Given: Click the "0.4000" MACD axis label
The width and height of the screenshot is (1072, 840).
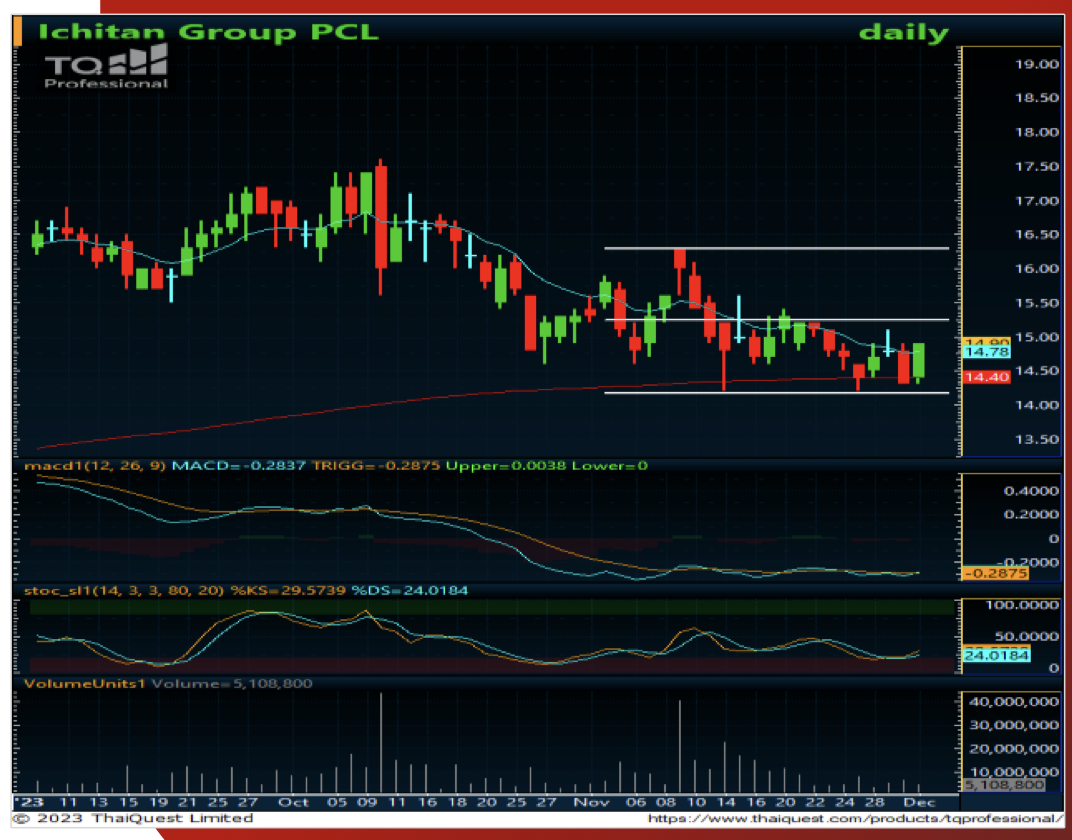Looking at the screenshot, I should tap(1031, 491).
